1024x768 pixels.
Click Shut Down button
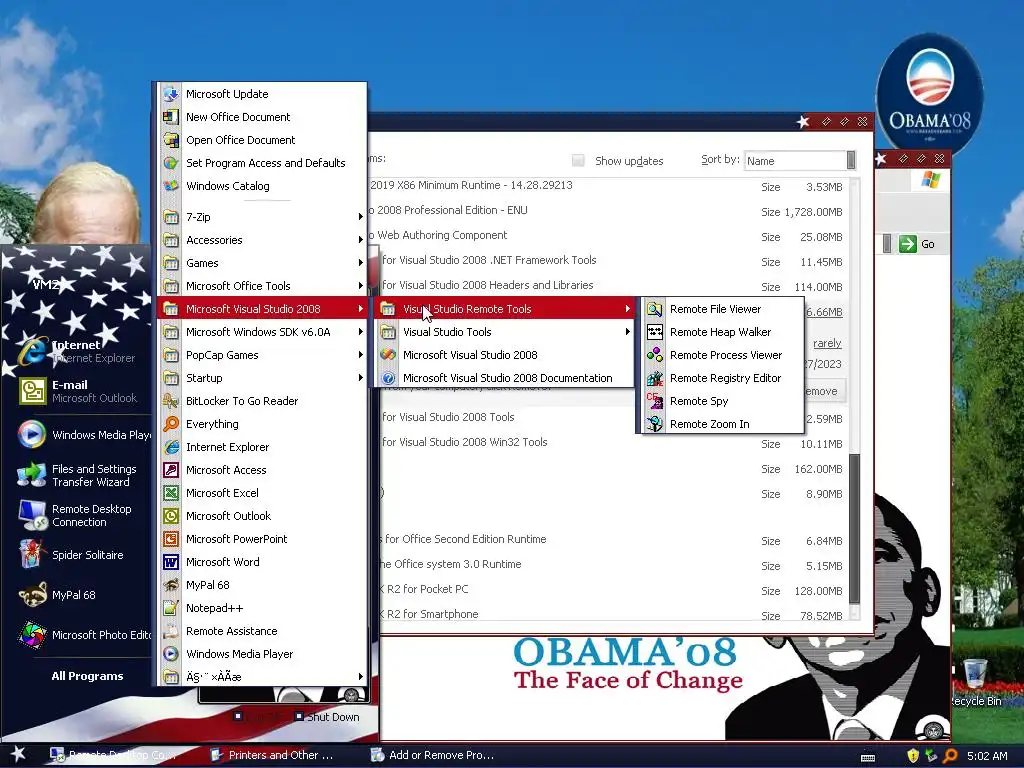(326, 716)
